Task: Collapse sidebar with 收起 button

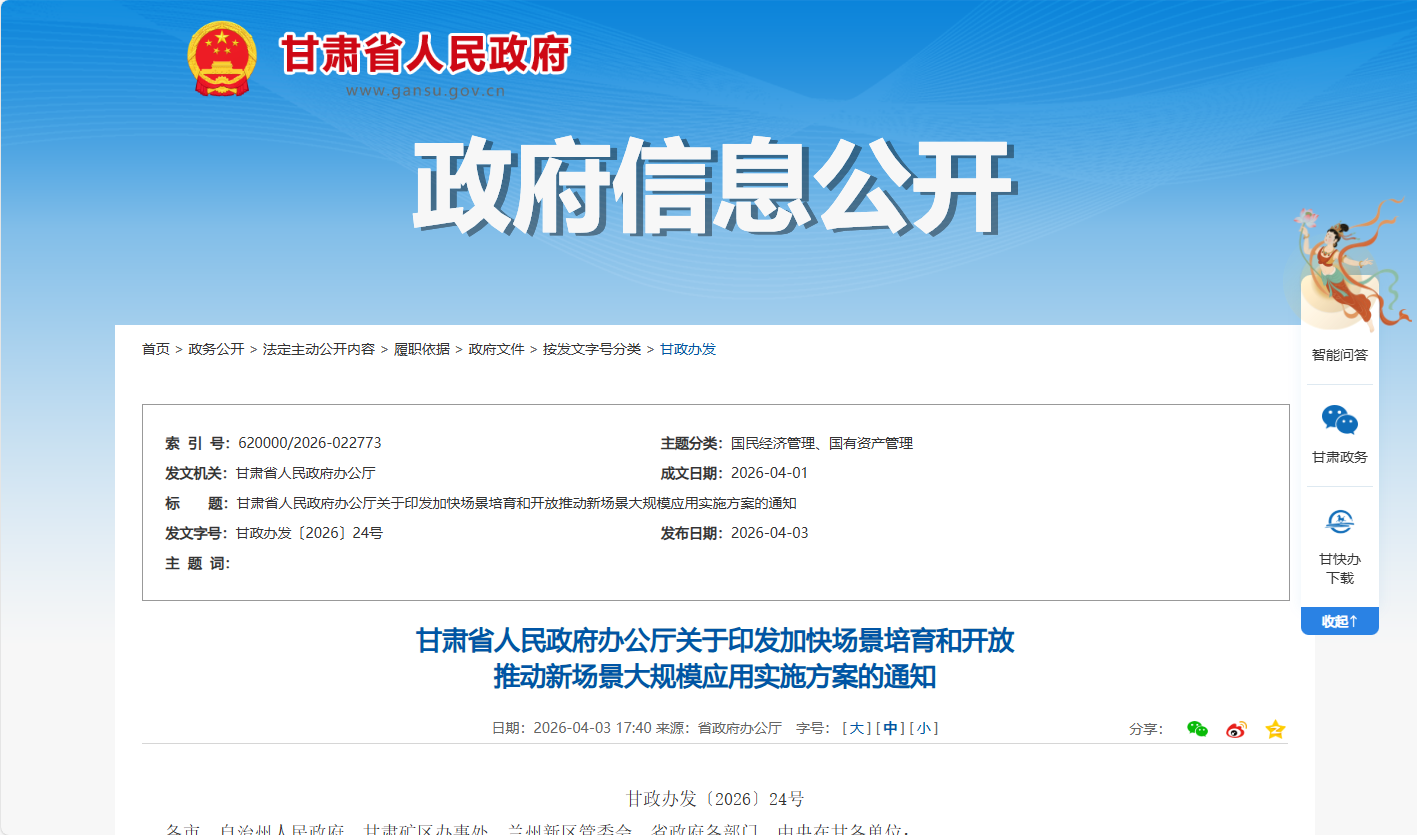Action: tap(1339, 621)
